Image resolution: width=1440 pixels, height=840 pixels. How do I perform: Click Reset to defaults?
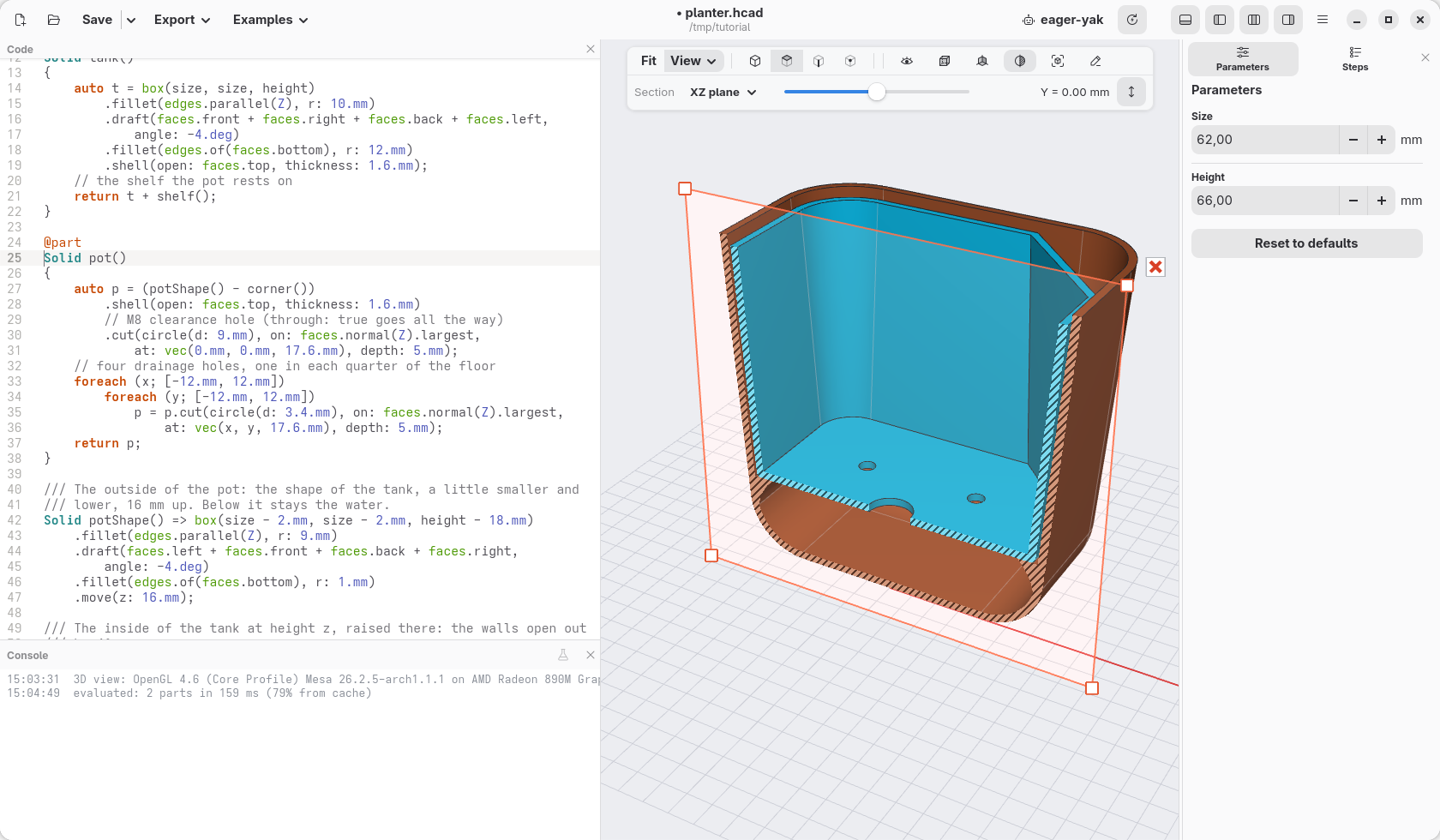[1306, 243]
